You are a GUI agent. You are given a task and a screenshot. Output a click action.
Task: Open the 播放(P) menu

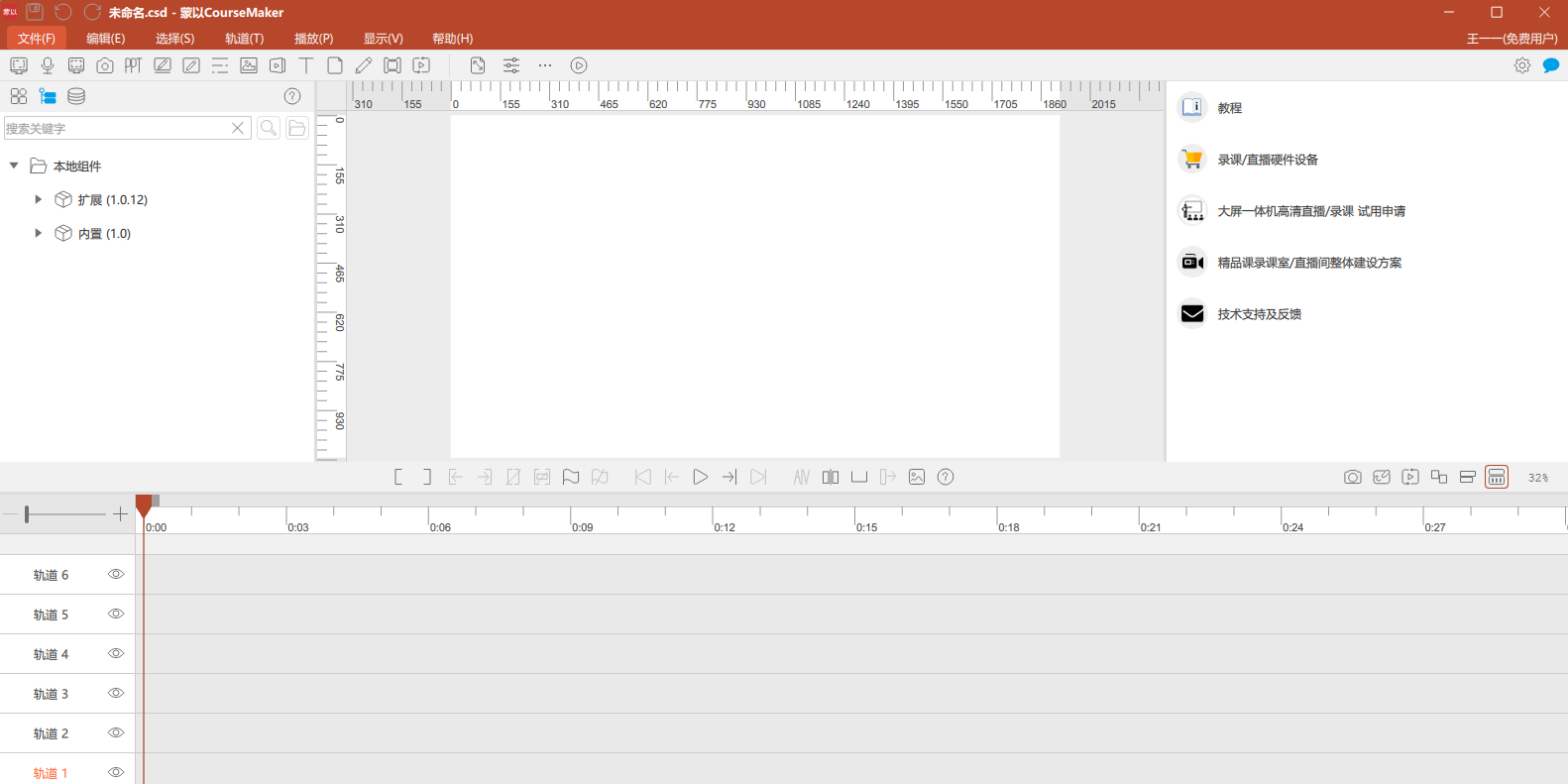pyautogui.click(x=313, y=39)
